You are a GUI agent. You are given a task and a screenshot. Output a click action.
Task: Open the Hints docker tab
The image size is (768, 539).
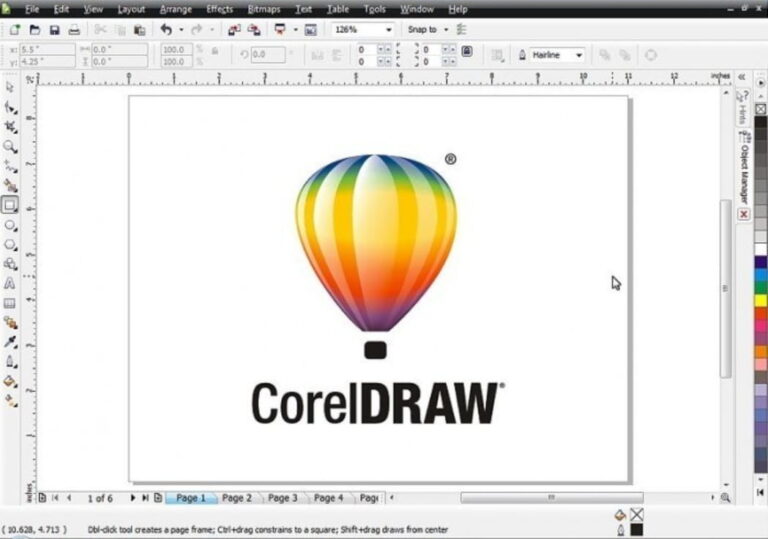(x=744, y=108)
